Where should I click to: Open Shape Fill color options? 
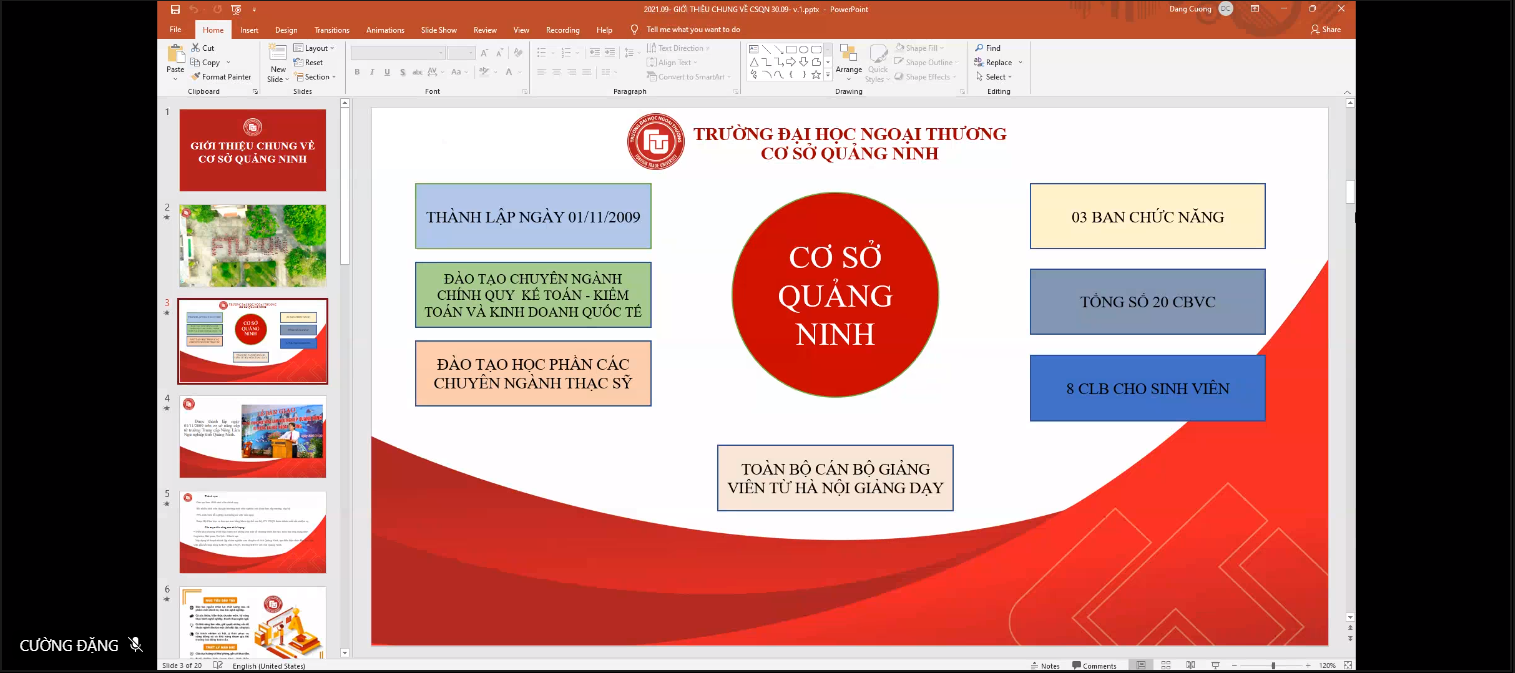point(919,48)
